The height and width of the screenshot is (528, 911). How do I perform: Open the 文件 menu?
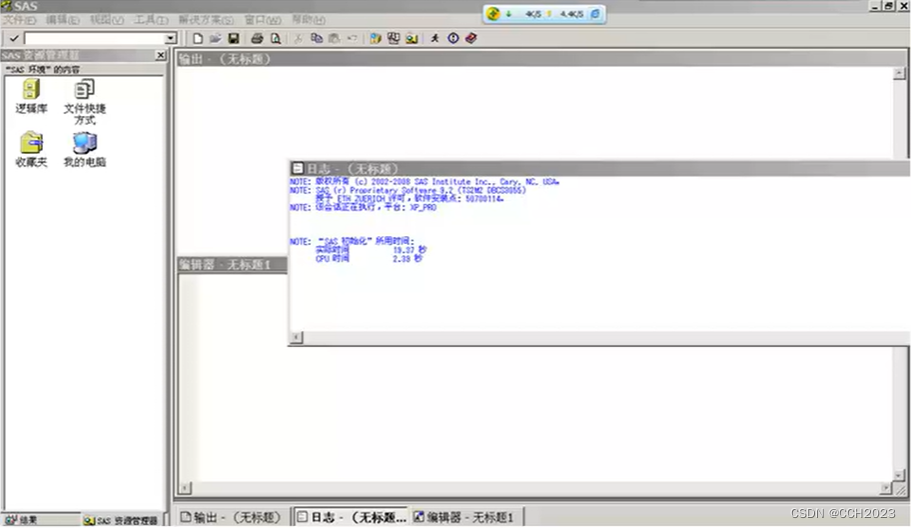point(19,20)
